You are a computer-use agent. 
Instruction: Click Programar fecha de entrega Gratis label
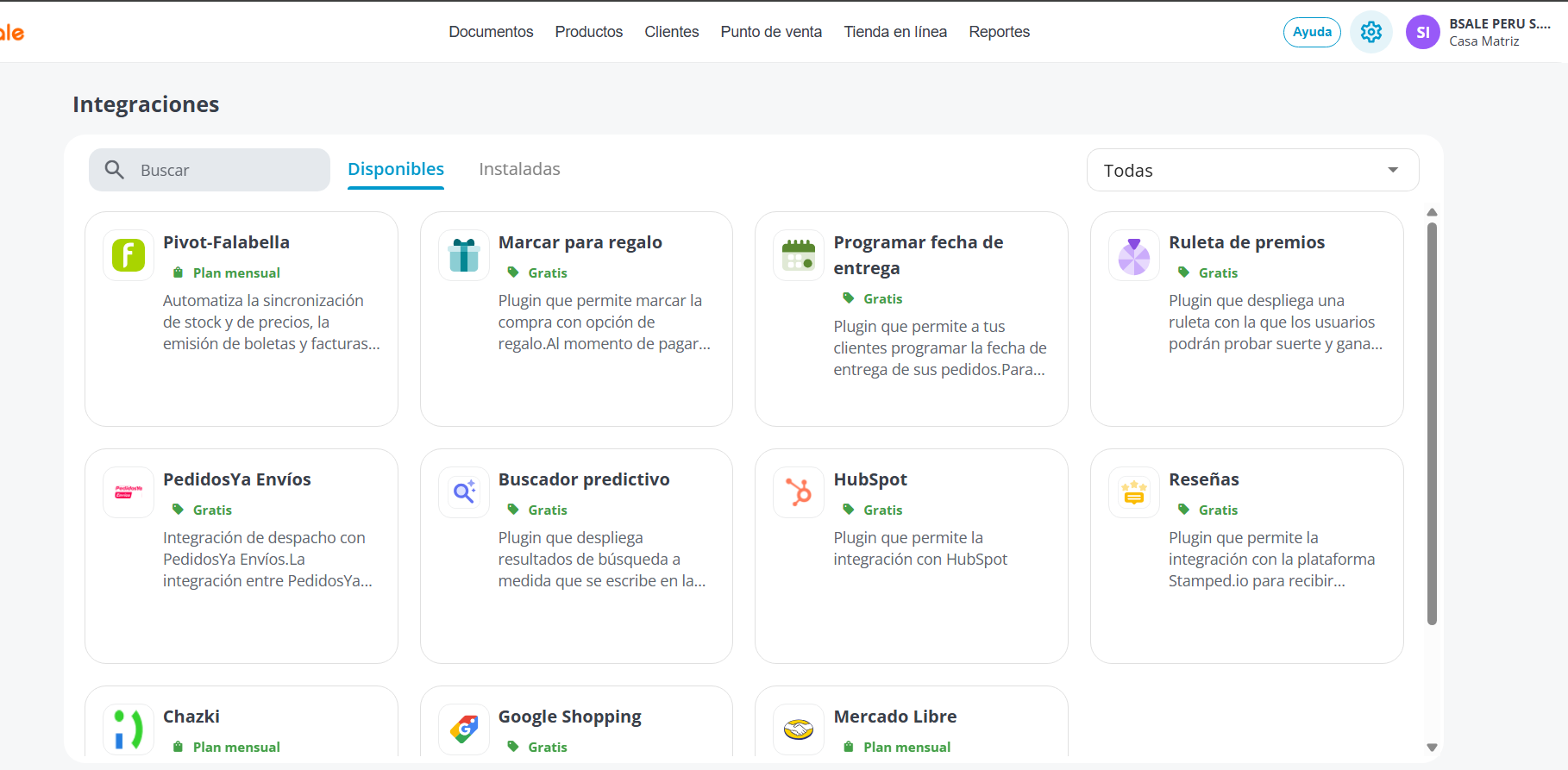pyautogui.click(x=883, y=298)
